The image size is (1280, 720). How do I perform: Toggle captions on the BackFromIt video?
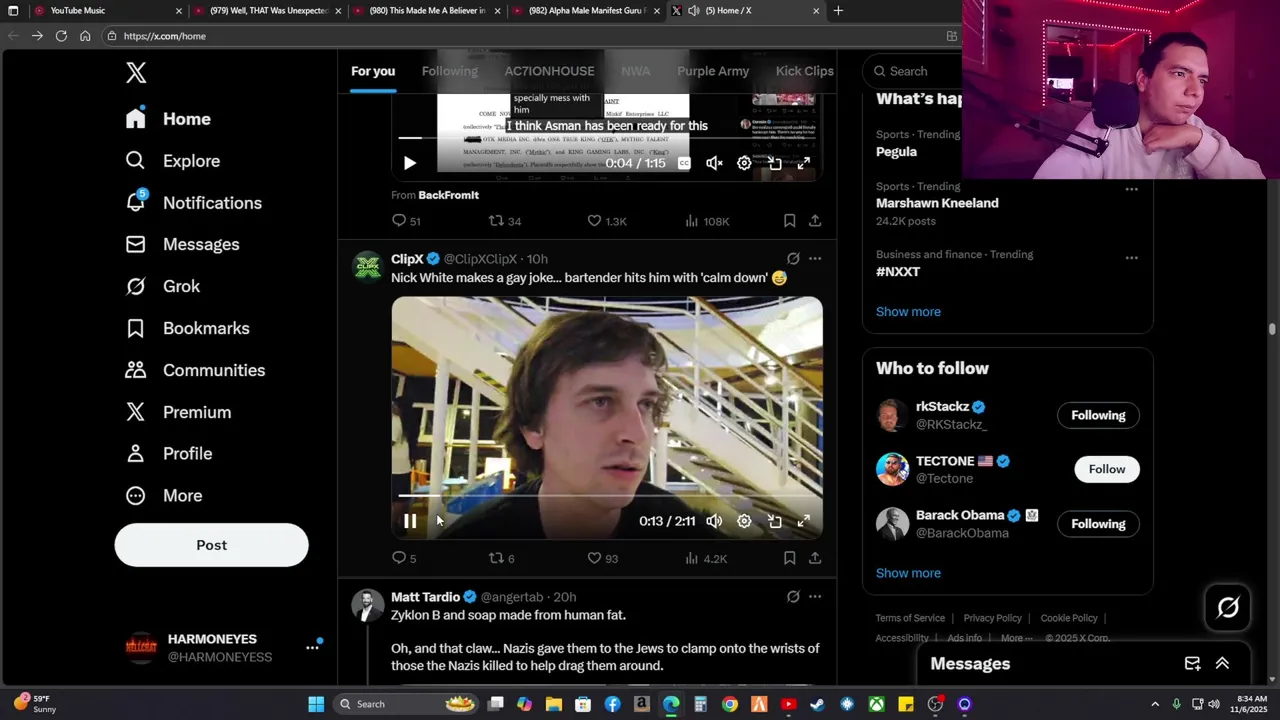click(684, 163)
